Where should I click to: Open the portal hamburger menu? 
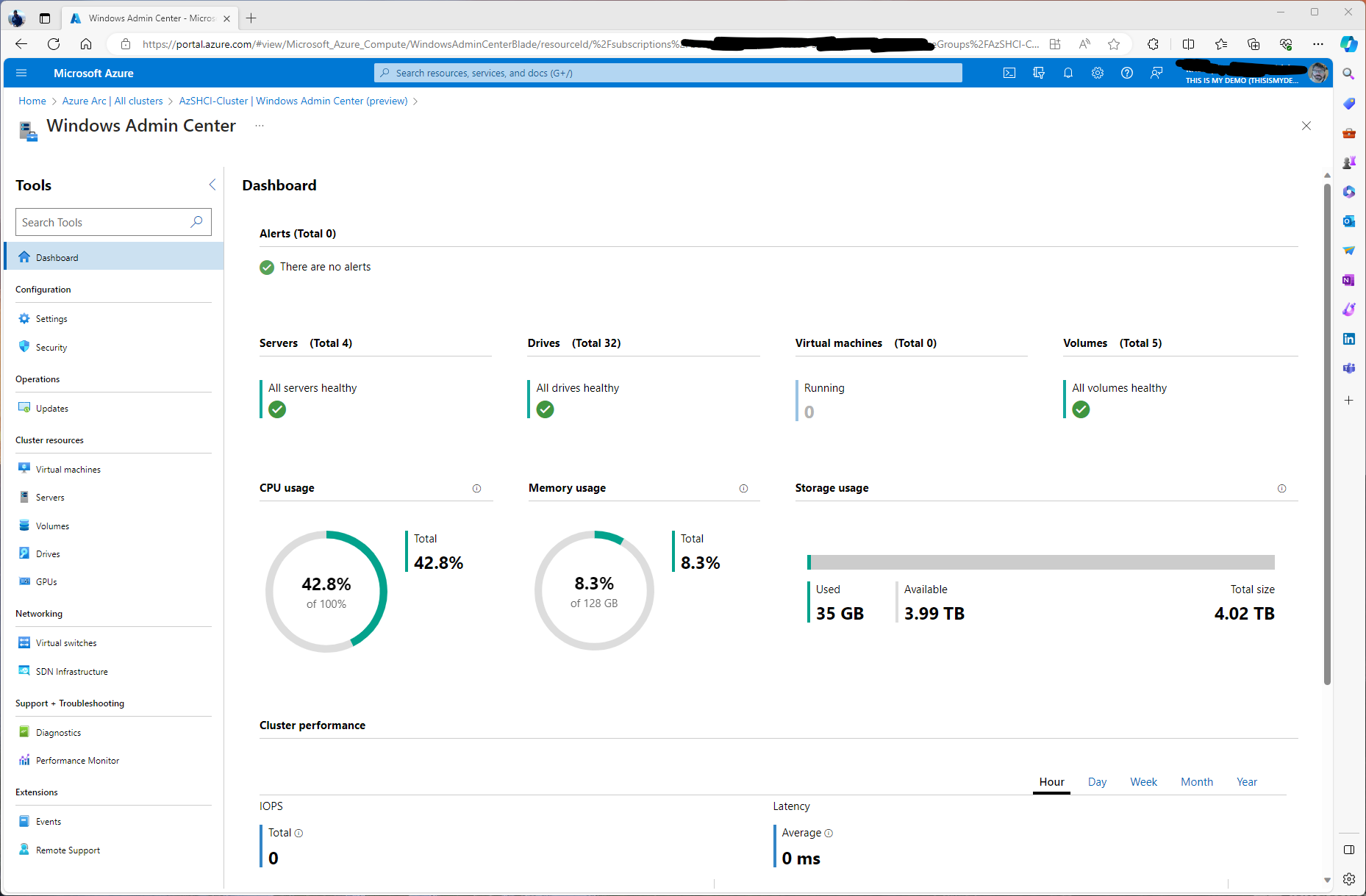tap(21, 73)
